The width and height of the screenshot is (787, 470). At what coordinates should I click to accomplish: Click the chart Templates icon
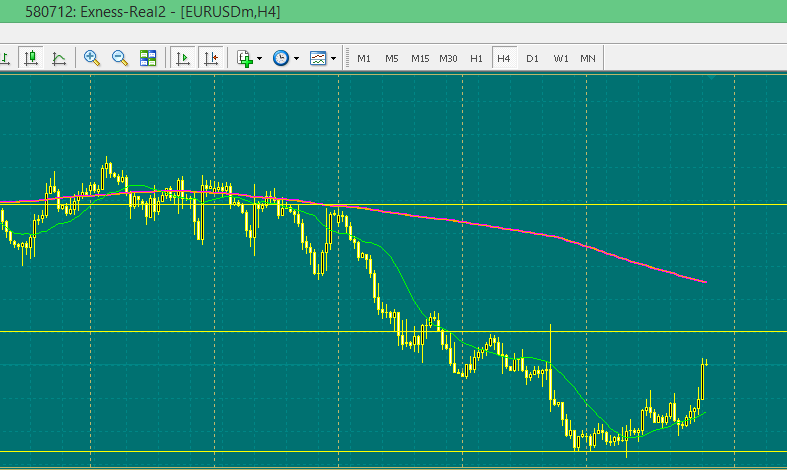coord(318,58)
